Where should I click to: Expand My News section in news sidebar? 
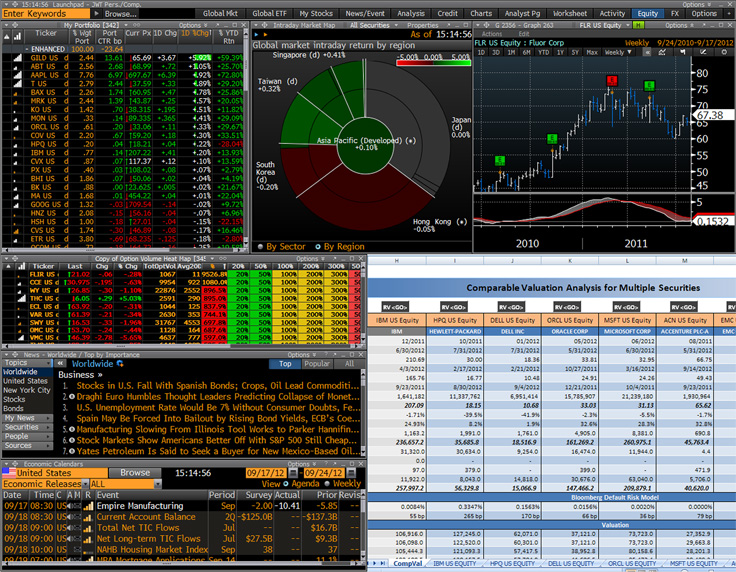point(27,418)
